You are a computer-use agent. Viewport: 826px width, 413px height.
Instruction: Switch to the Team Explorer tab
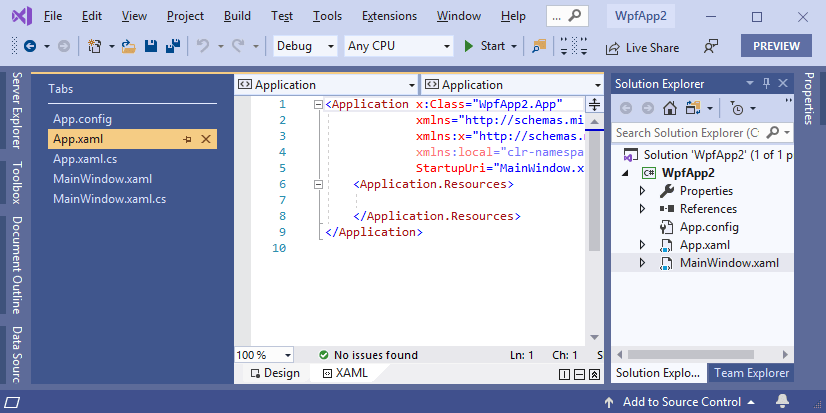click(x=750, y=373)
